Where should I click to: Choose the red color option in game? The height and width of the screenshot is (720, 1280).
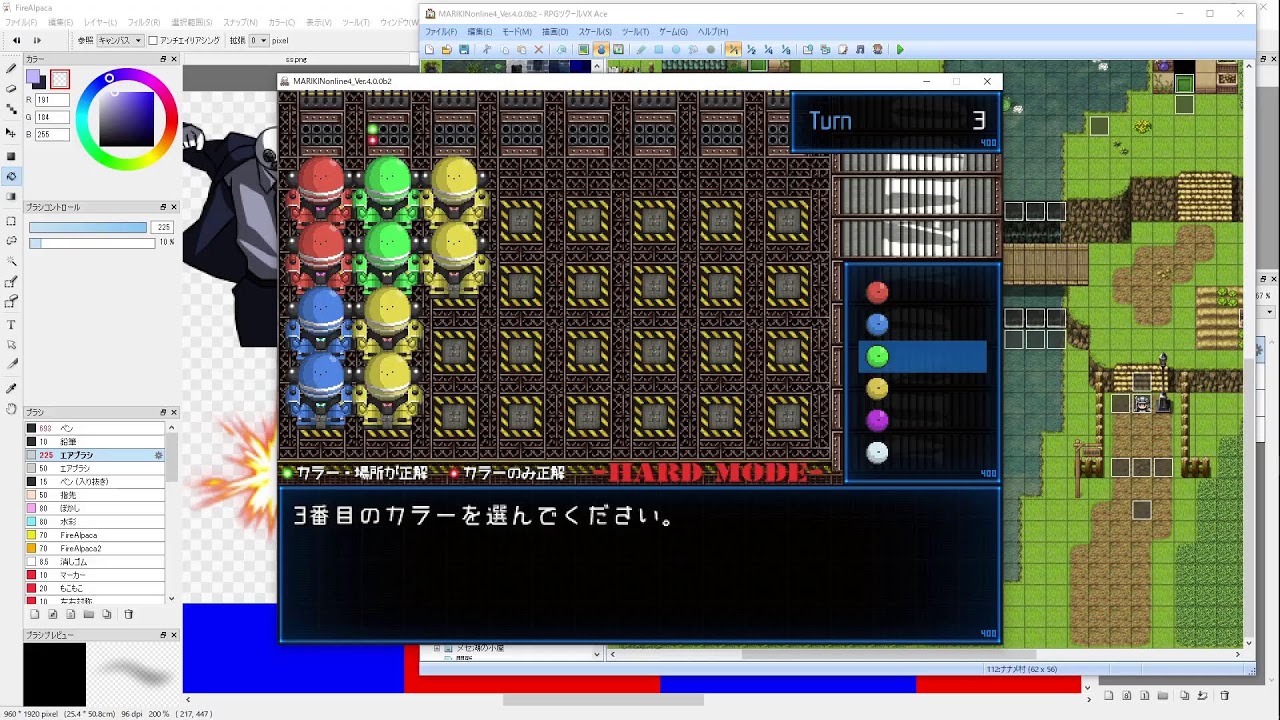(877, 292)
